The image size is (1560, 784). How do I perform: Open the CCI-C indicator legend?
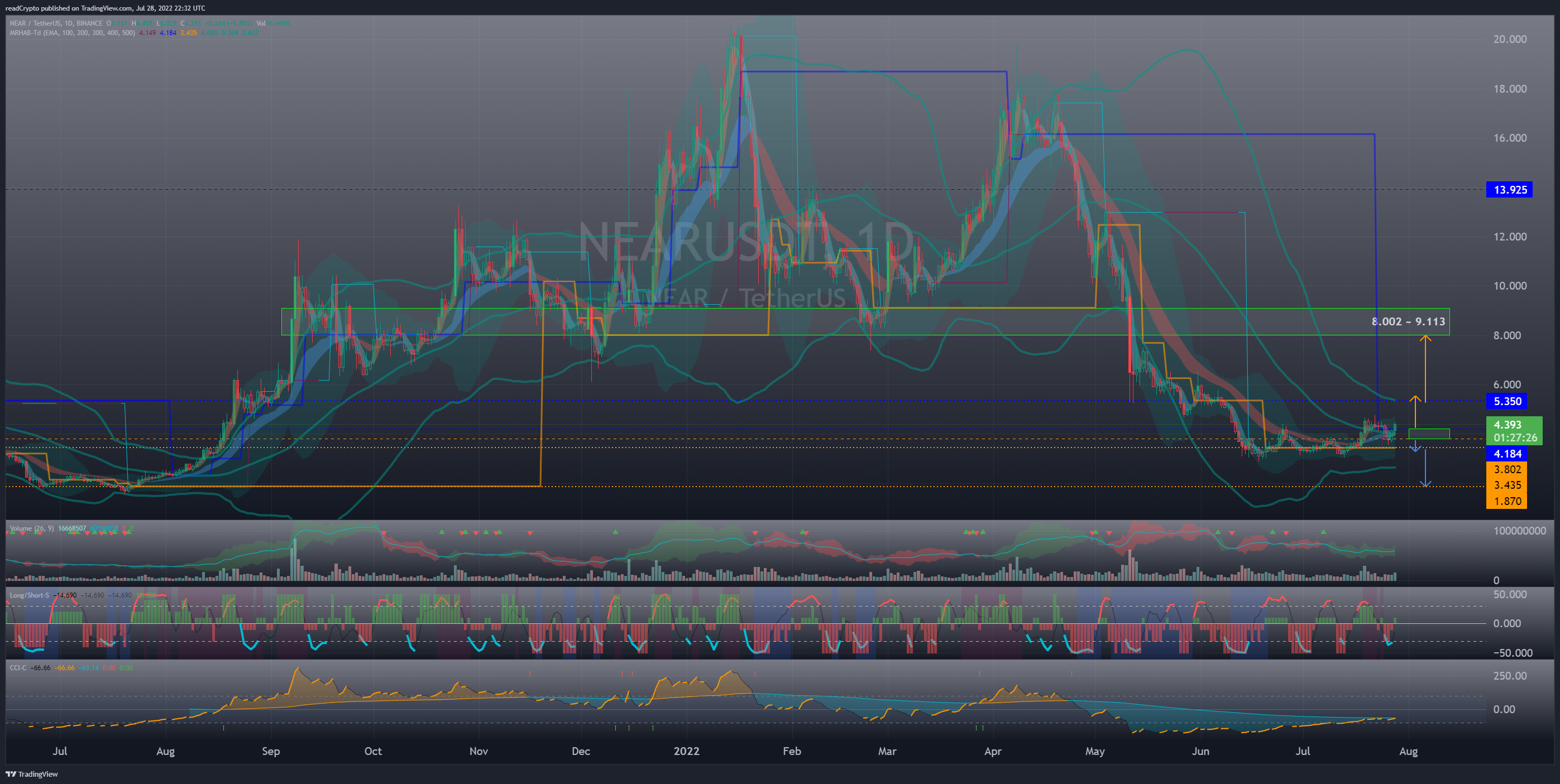(x=18, y=668)
